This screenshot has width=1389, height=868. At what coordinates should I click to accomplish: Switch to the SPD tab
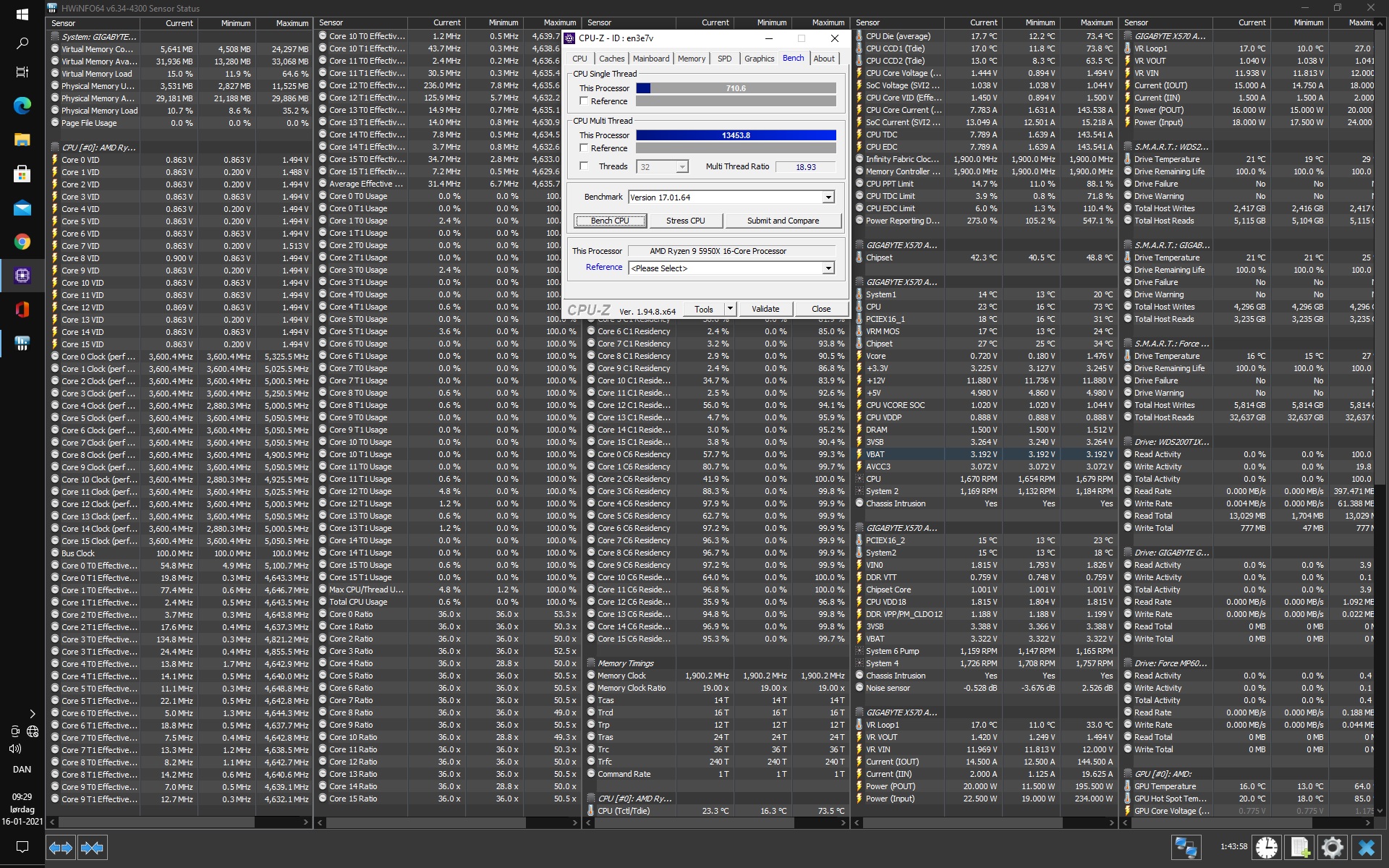(x=725, y=59)
